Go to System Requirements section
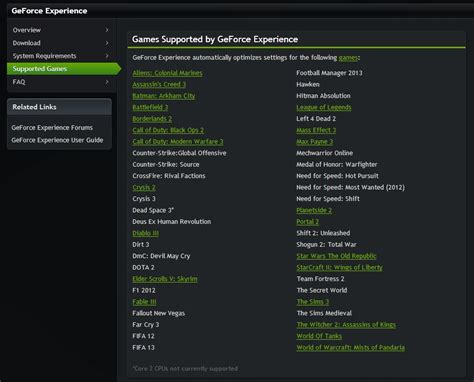The height and width of the screenshot is (382, 474). (x=62, y=56)
